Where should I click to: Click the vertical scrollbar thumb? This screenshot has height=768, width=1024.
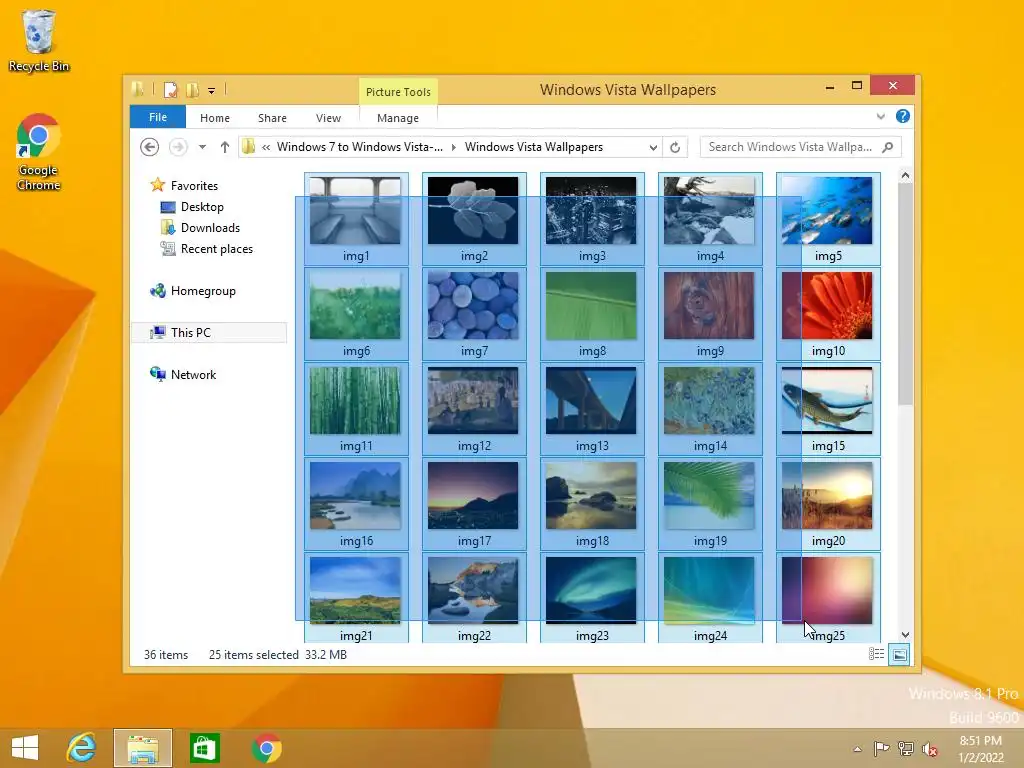905,294
